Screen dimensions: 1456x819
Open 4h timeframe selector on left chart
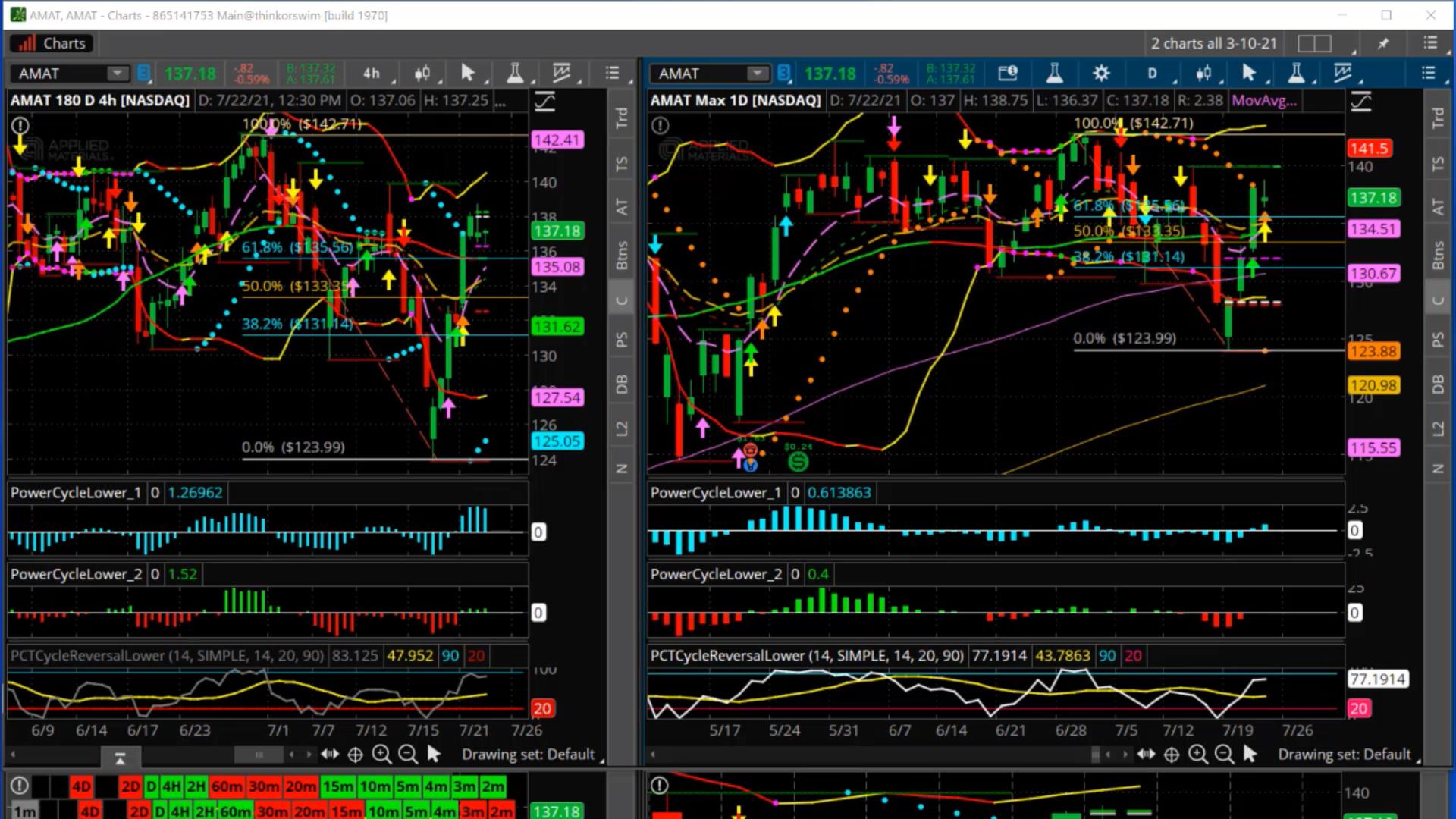click(371, 74)
